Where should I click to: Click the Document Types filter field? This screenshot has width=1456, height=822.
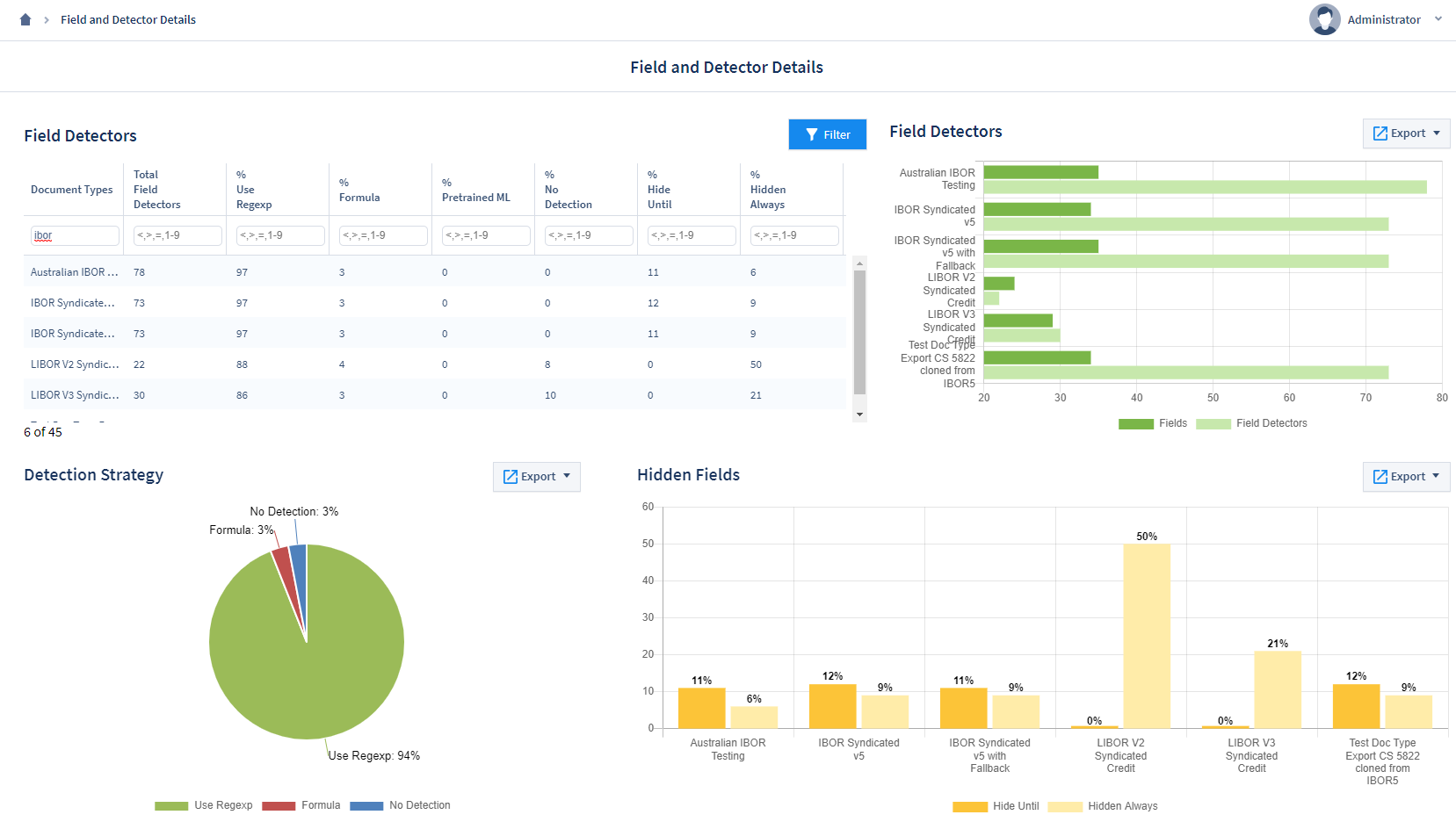pos(75,235)
